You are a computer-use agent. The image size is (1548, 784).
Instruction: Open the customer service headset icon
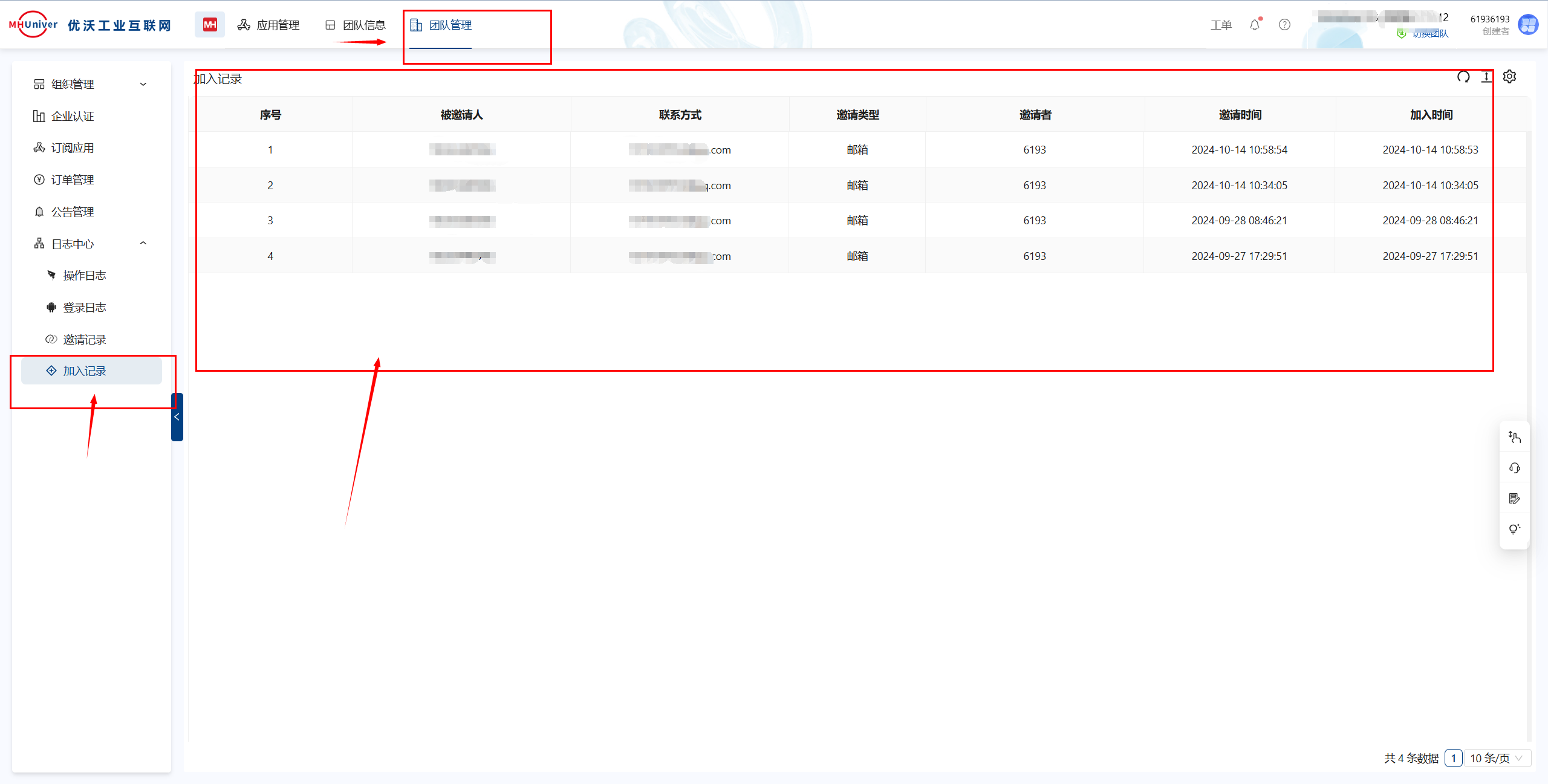(1515, 468)
